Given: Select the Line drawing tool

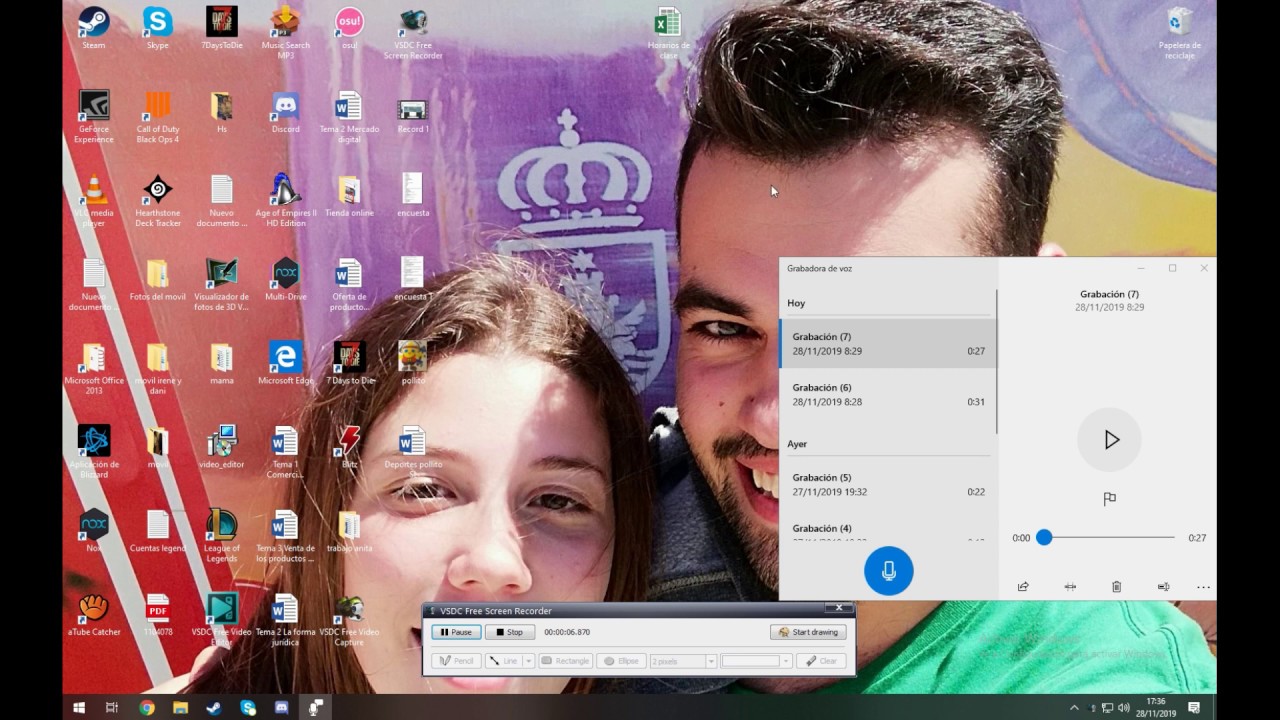Looking at the screenshot, I should [503, 661].
